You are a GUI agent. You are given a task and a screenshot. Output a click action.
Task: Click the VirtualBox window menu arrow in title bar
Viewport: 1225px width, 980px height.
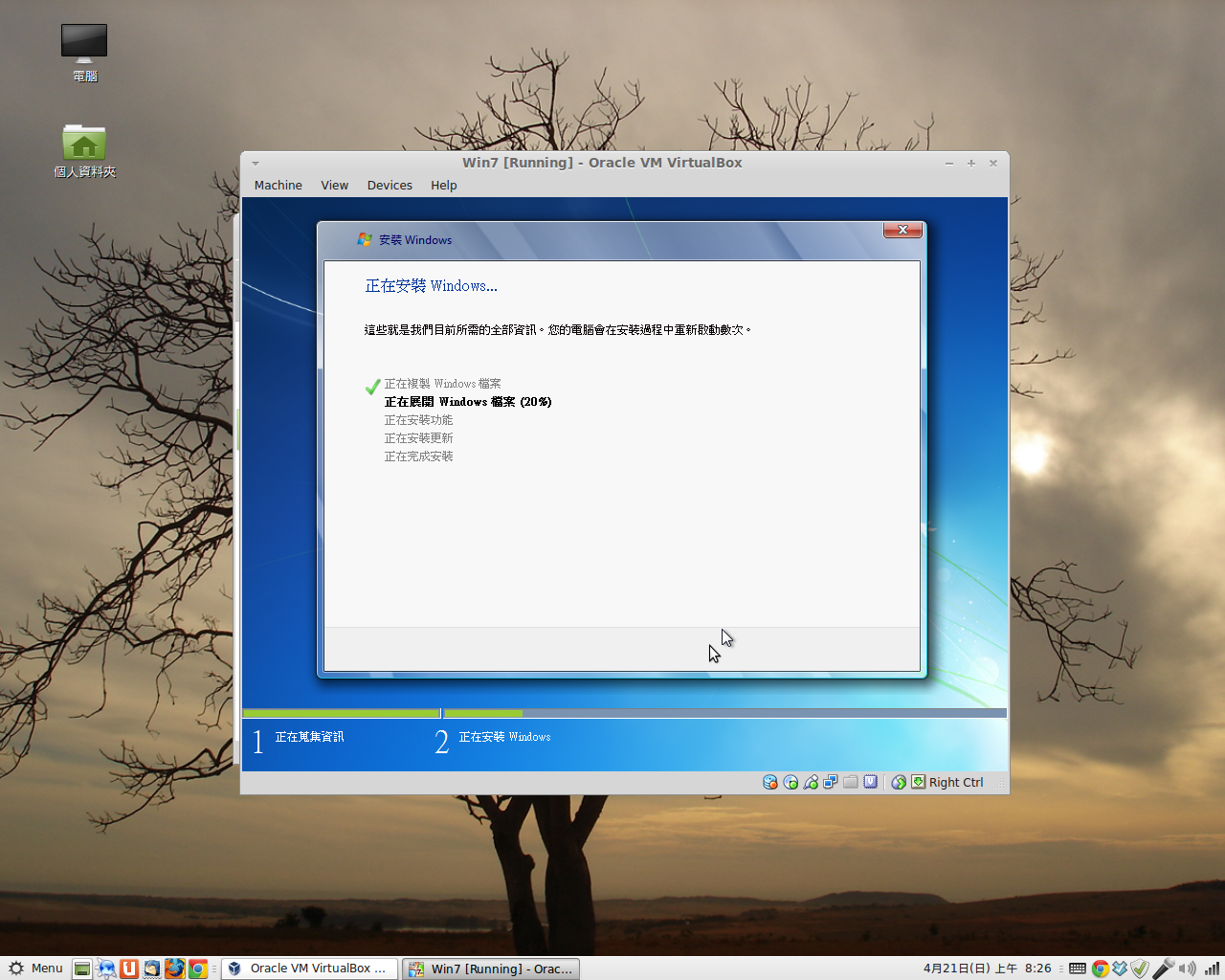256,164
